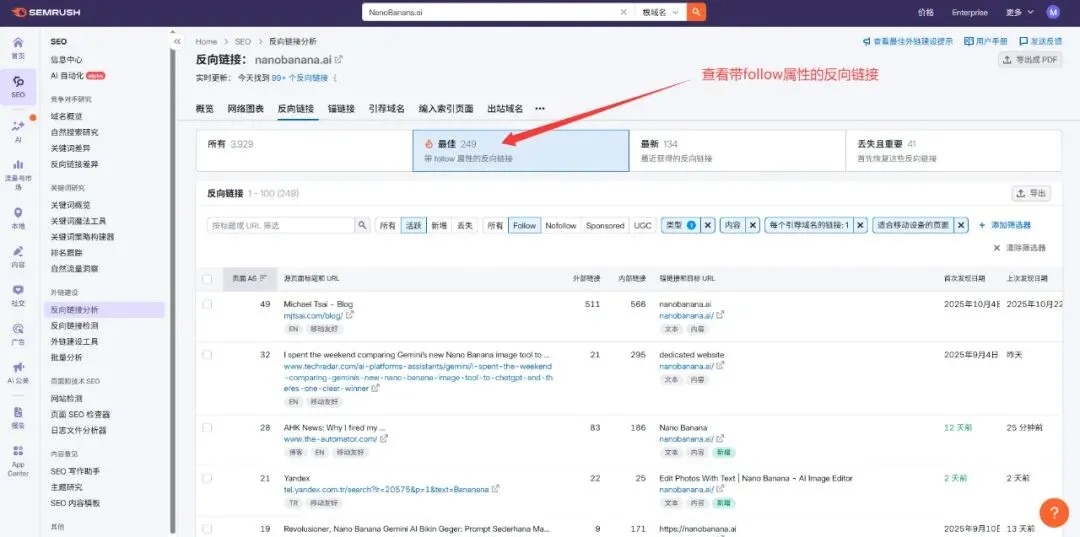Toggle the select-all checkbox in table header
Image resolution: width=1080 pixels, height=537 pixels.
coord(207,279)
